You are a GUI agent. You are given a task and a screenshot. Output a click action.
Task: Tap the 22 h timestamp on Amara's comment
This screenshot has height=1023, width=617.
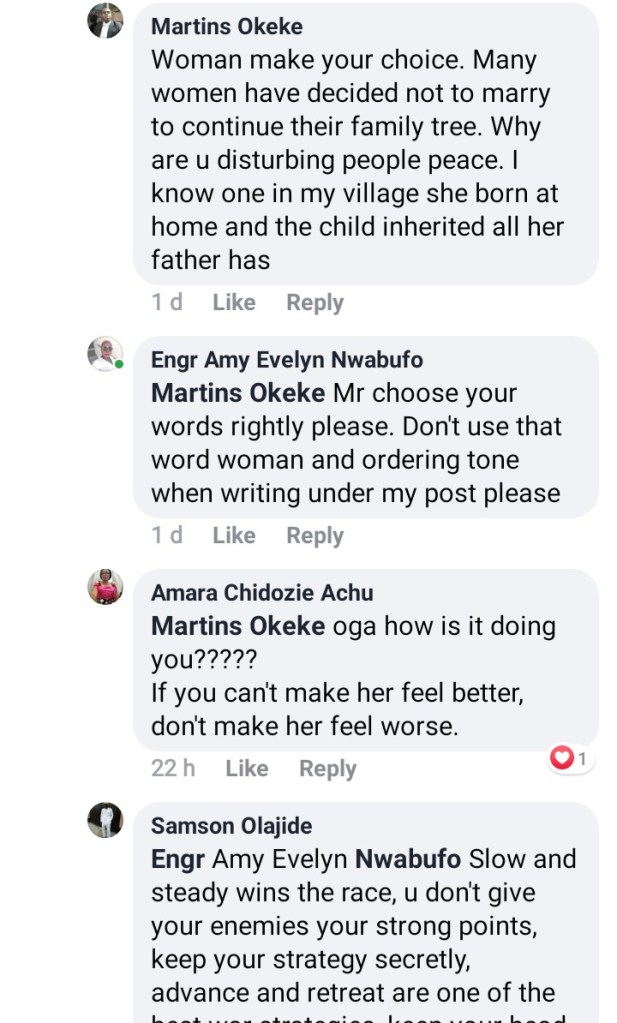point(173,768)
